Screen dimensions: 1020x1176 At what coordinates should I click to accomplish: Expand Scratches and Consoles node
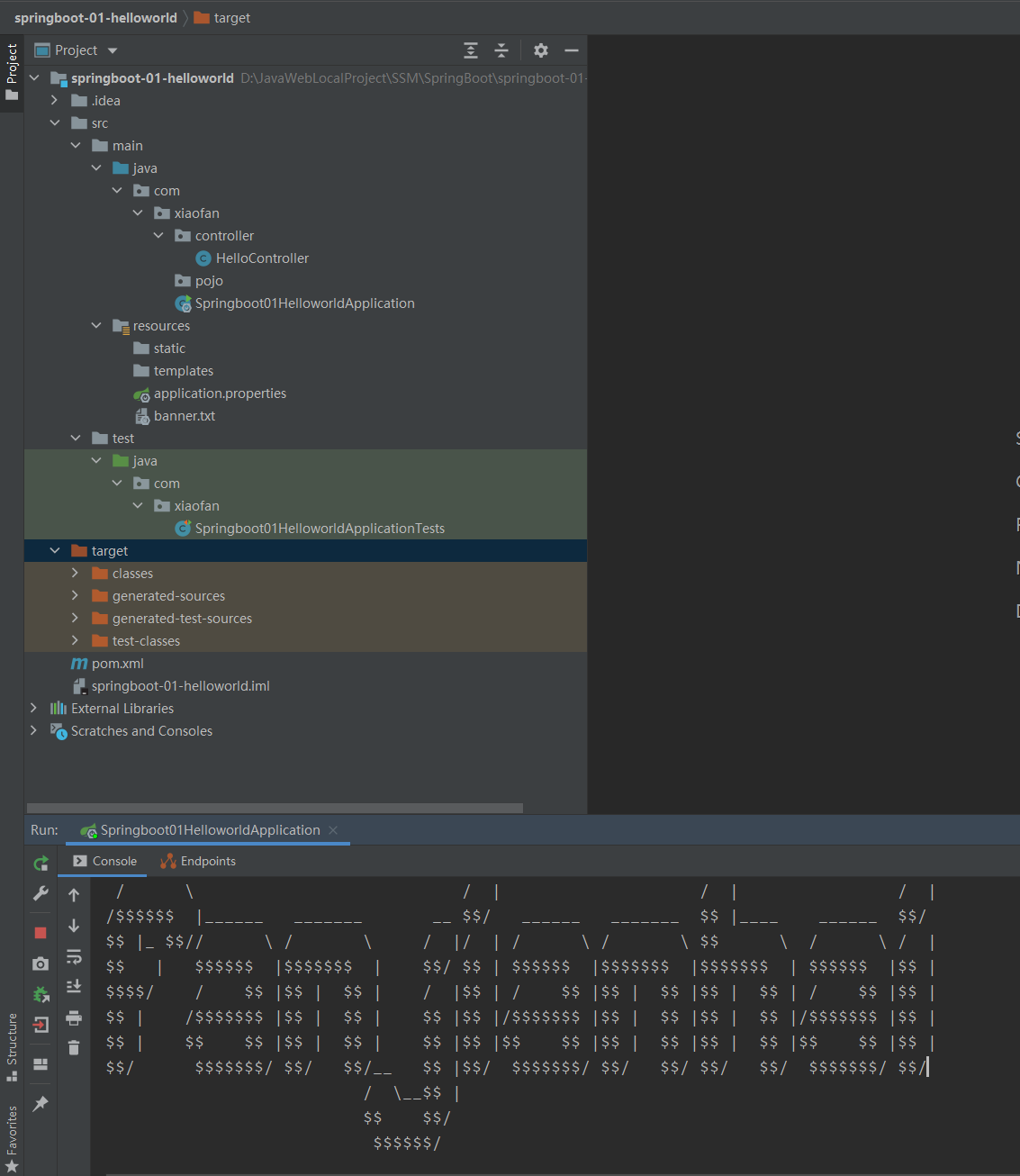34,730
